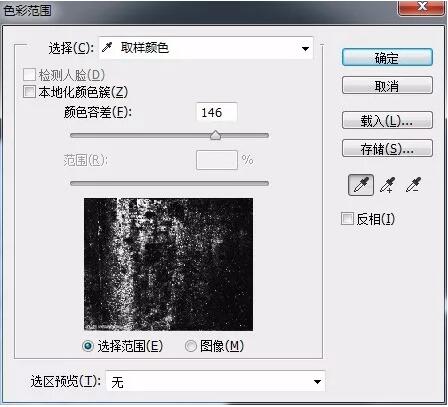Click the 载入(L)... button

387,121
